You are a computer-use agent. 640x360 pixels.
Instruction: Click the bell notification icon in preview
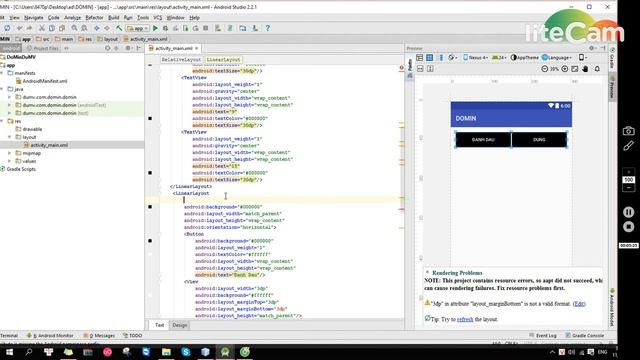pyautogui.click(x=597, y=69)
